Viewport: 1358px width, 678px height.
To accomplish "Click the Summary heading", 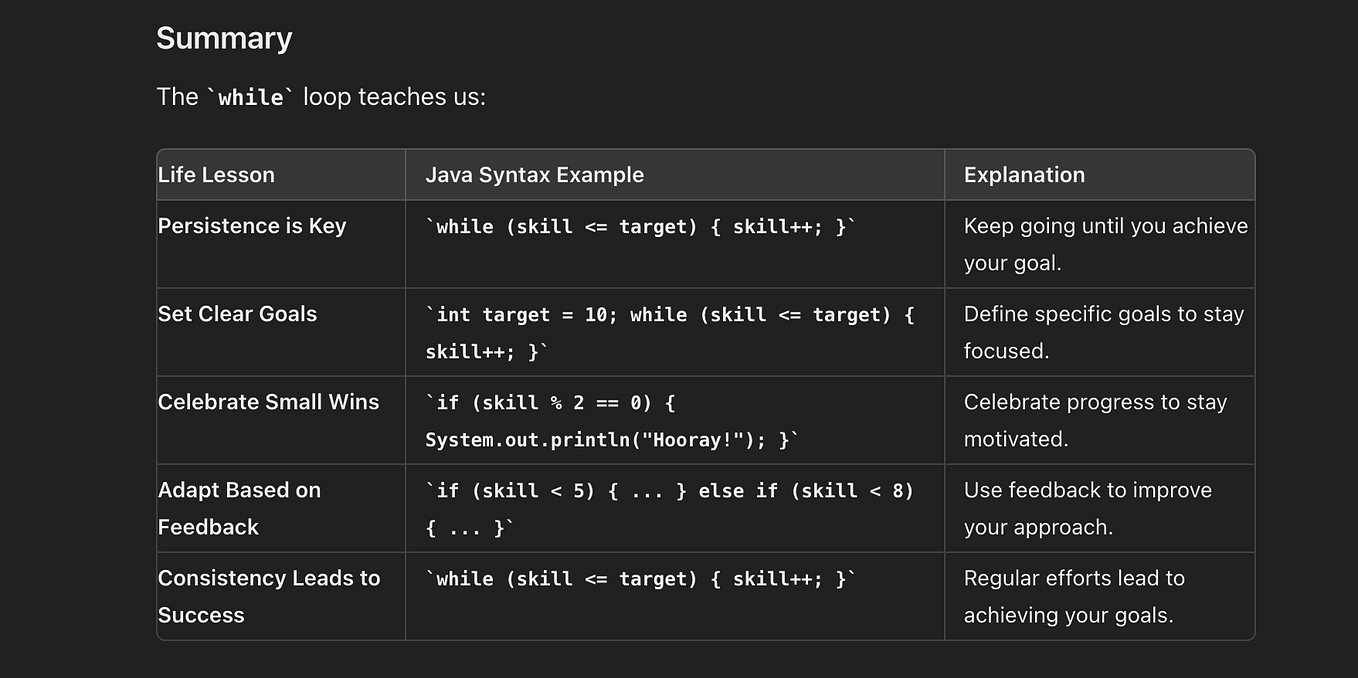I will 224,39.
